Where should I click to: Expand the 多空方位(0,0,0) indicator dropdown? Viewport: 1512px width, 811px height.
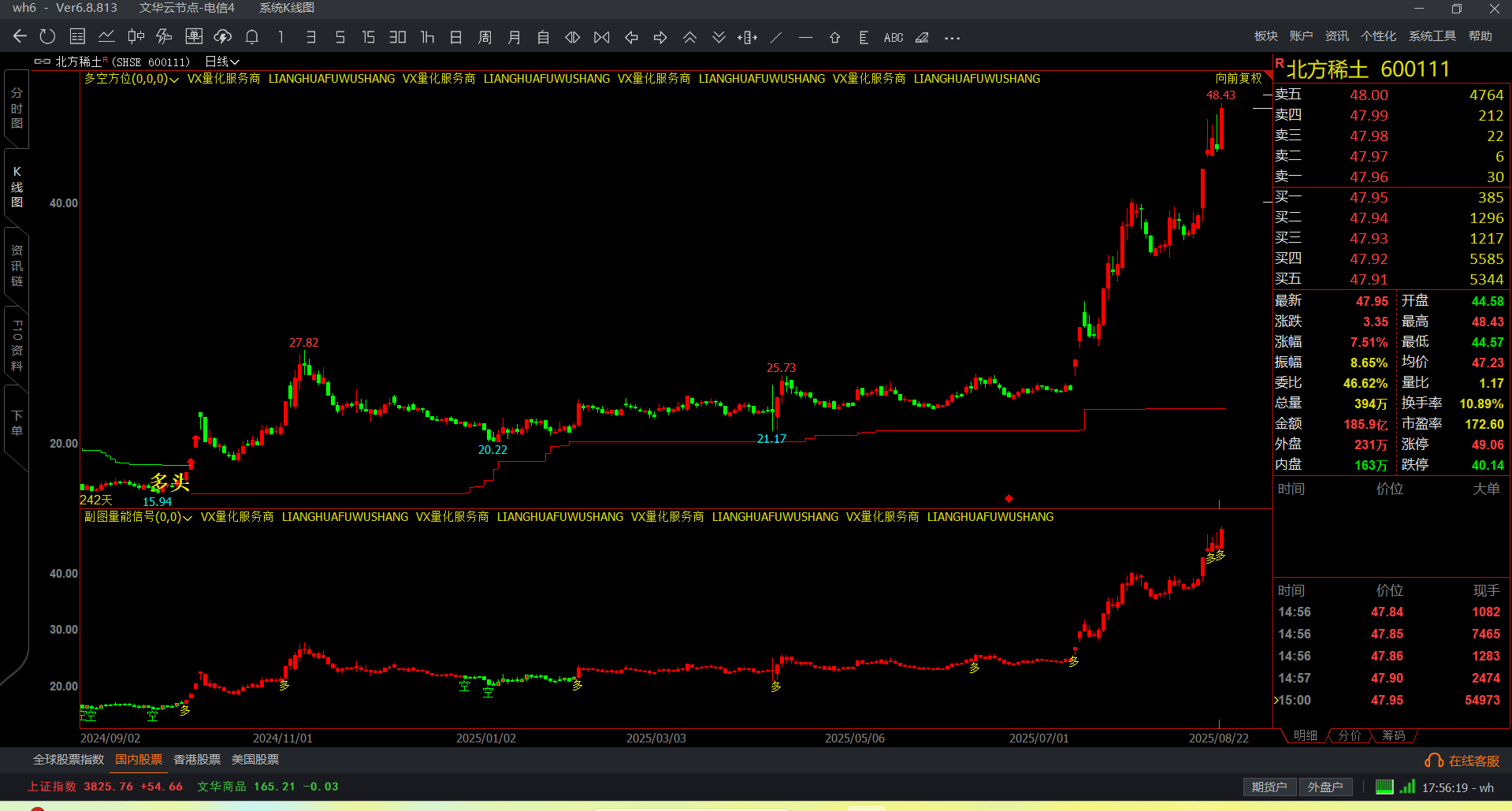pos(132,79)
